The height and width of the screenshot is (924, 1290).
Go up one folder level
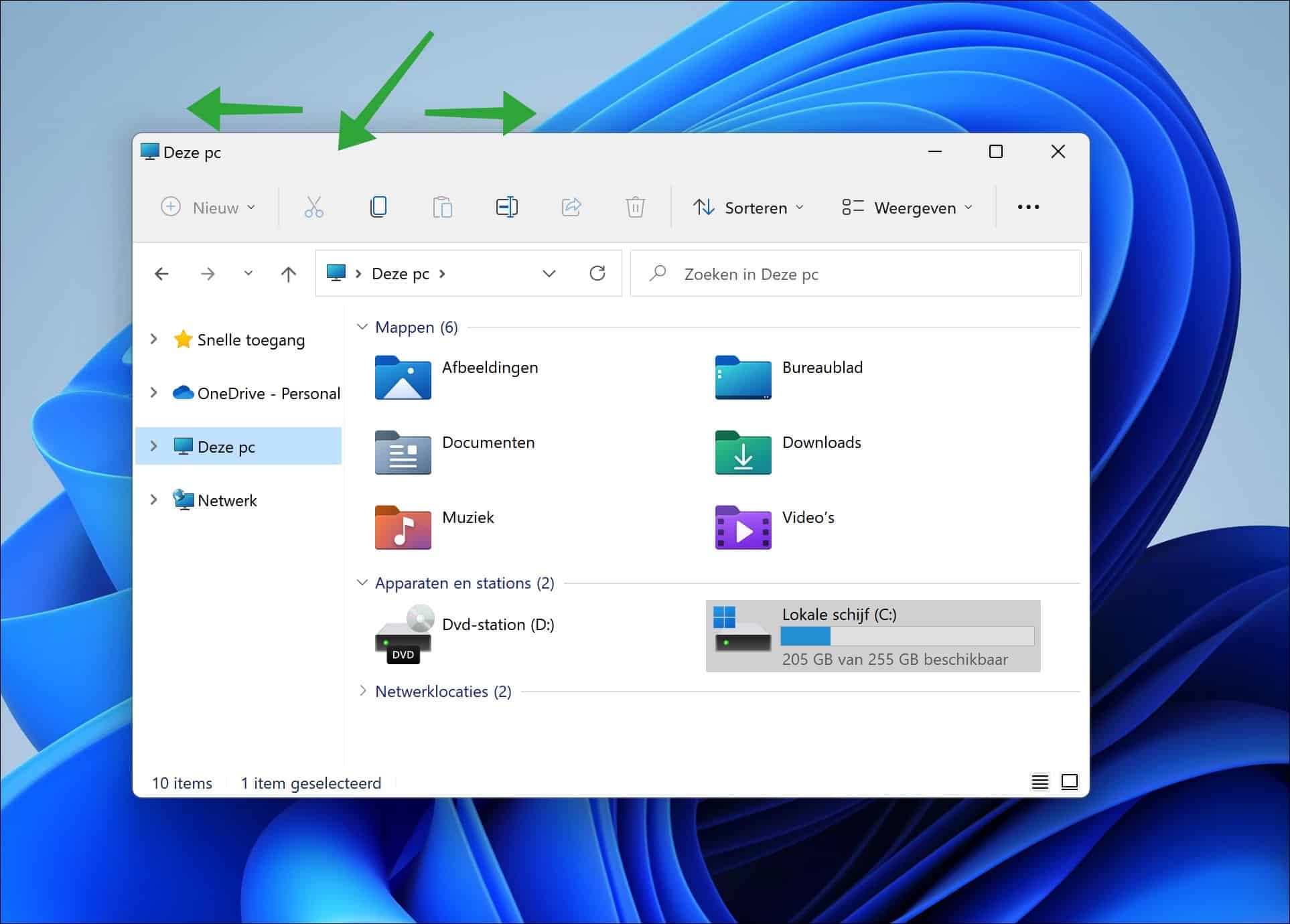[288, 273]
